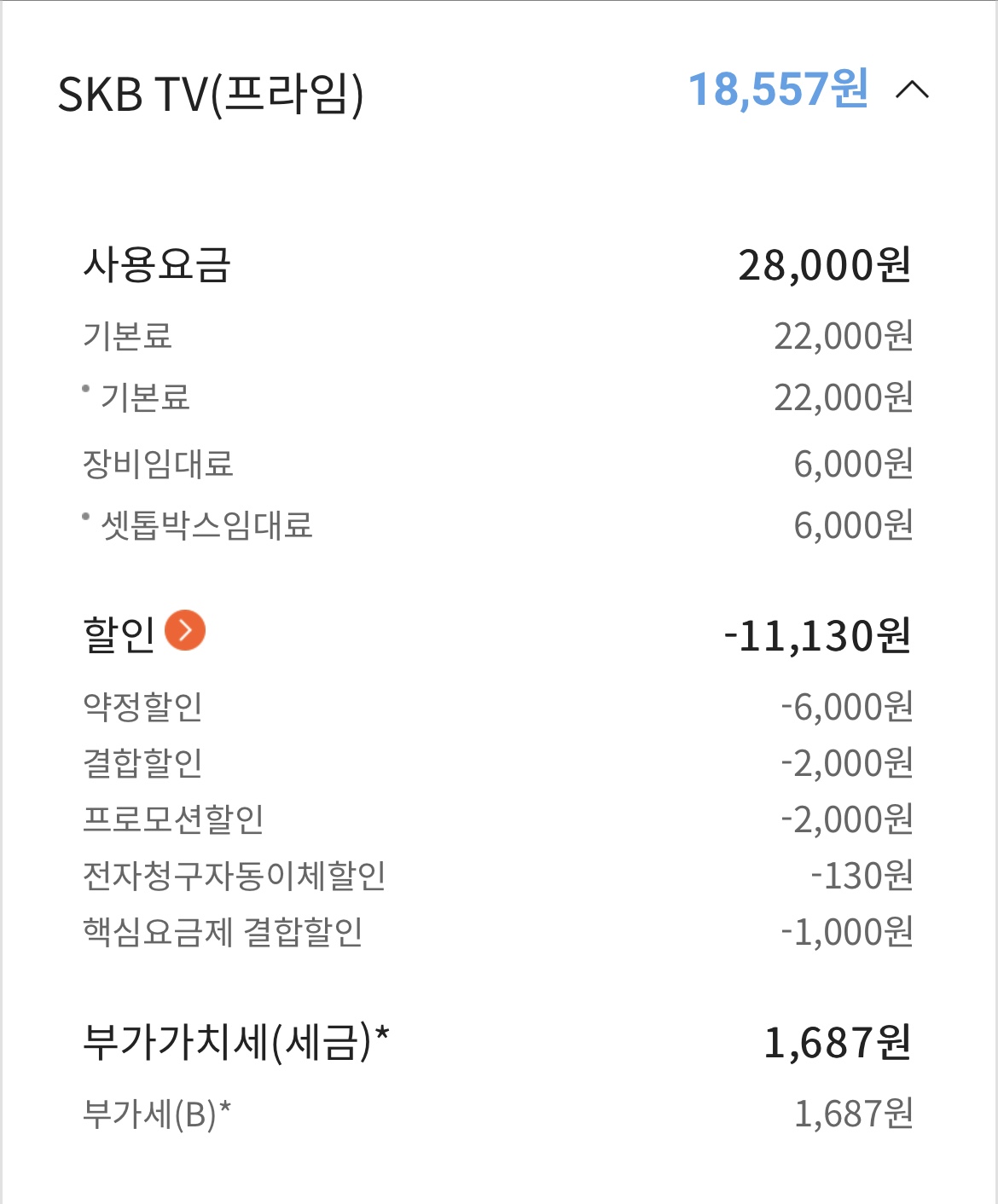
Task: Collapse the SKB TV(프라임) section chevron
Action: coord(912,90)
